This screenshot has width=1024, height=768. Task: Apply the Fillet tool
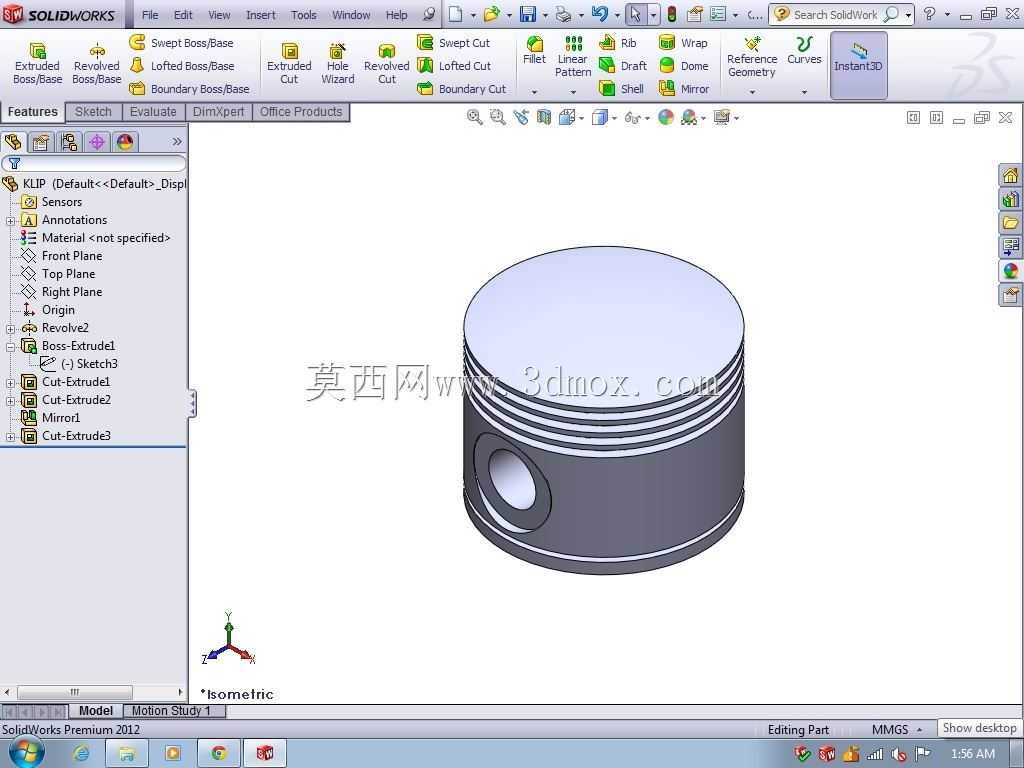point(534,51)
